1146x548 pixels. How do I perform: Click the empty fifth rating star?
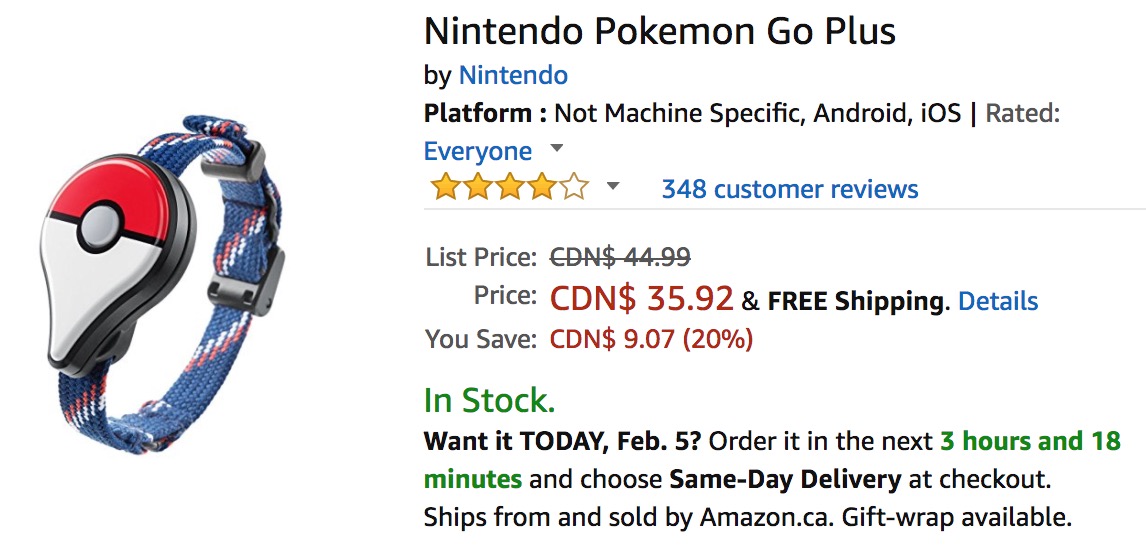tap(575, 188)
